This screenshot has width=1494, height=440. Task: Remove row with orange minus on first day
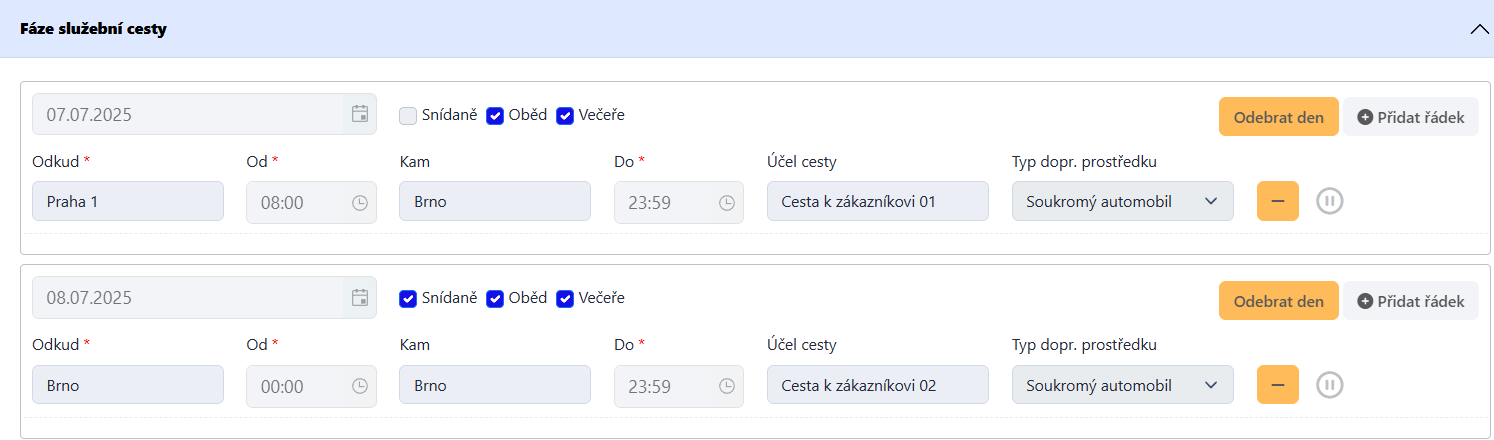[x=1277, y=201]
